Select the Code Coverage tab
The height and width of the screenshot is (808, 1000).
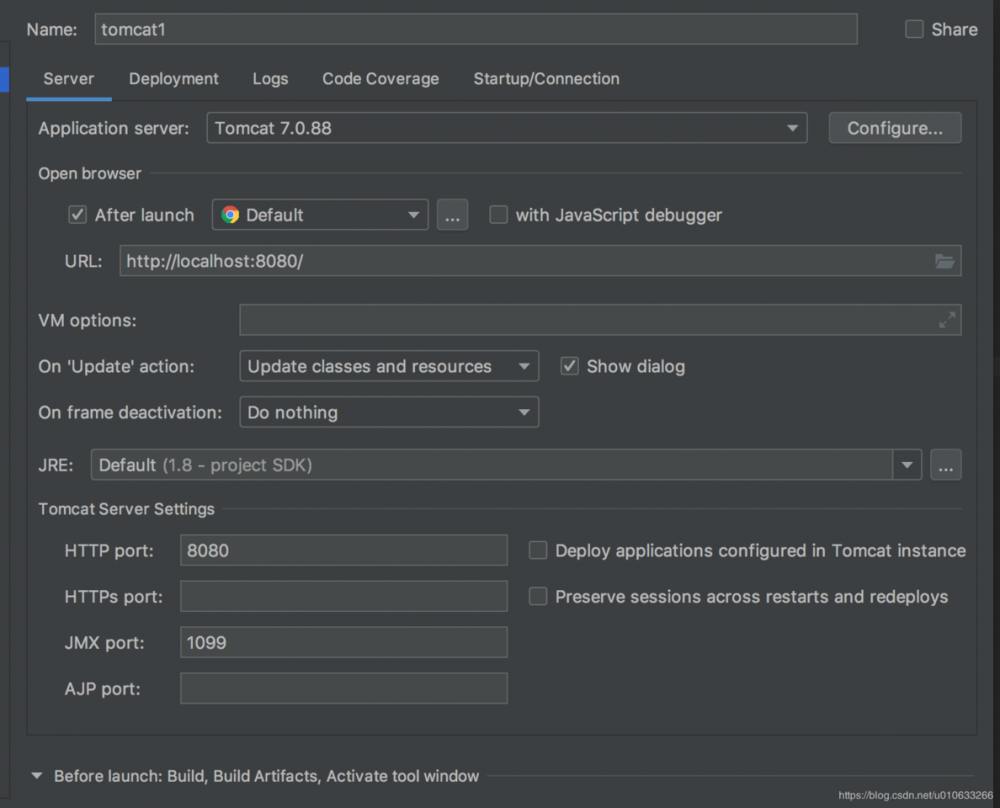pos(380,78)
